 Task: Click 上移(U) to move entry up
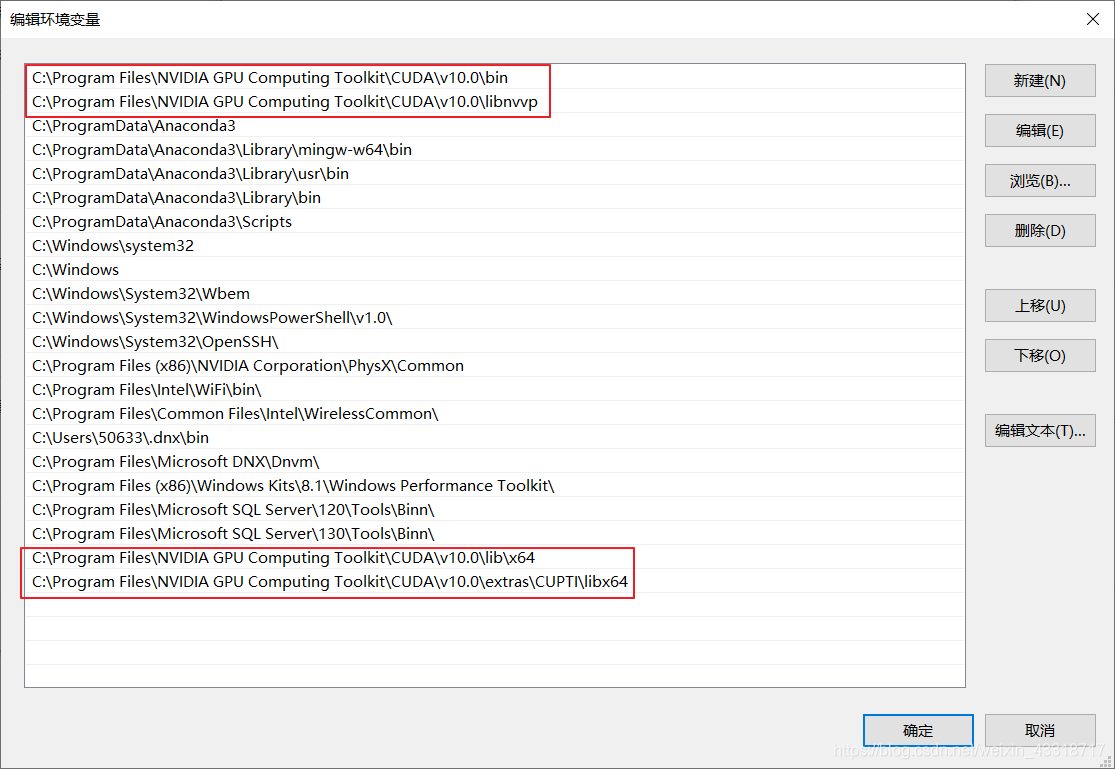point(1040,305)
